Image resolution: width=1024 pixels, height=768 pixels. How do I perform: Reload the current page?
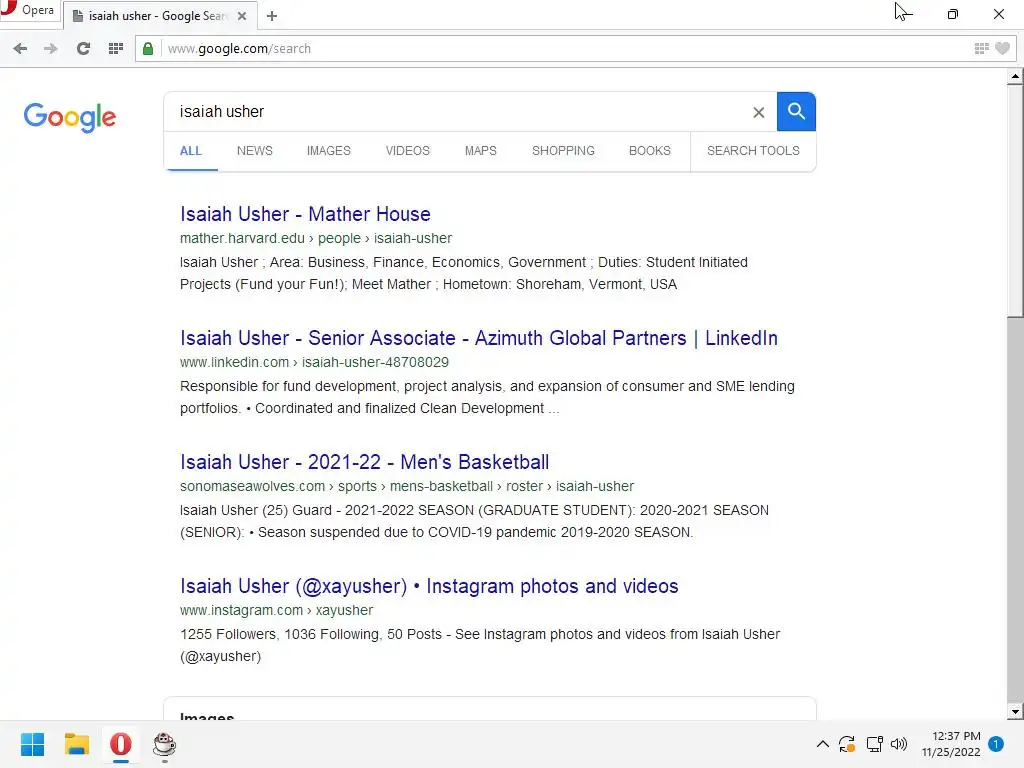83,48
